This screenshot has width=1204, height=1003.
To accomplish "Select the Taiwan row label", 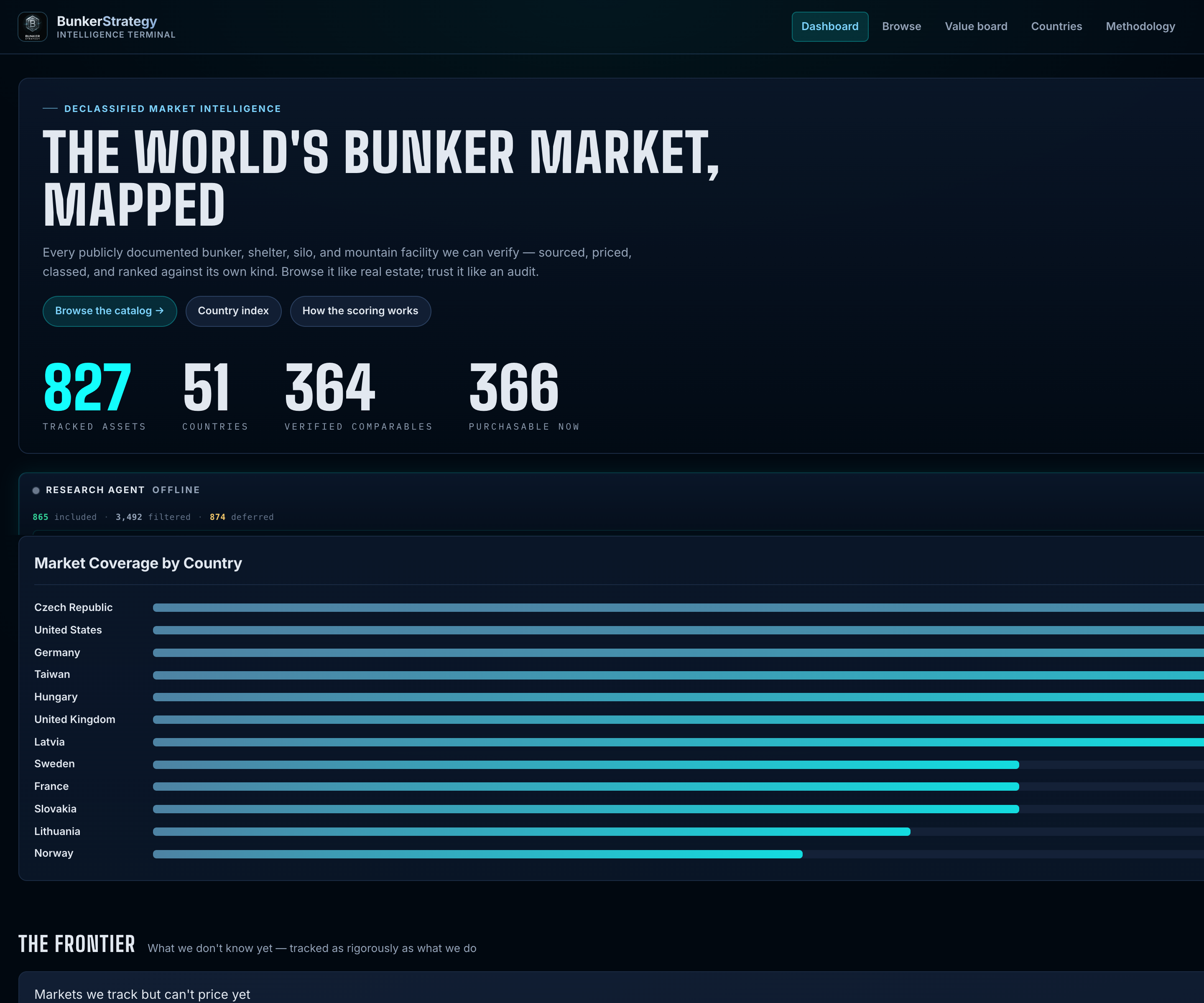I will pyautogui.click(x=52, y=675).
